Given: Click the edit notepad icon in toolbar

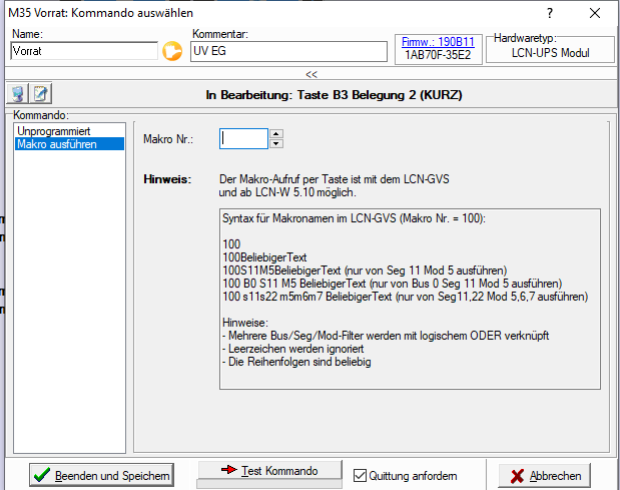Looking at the screenshot, I should tap(41, 95).
